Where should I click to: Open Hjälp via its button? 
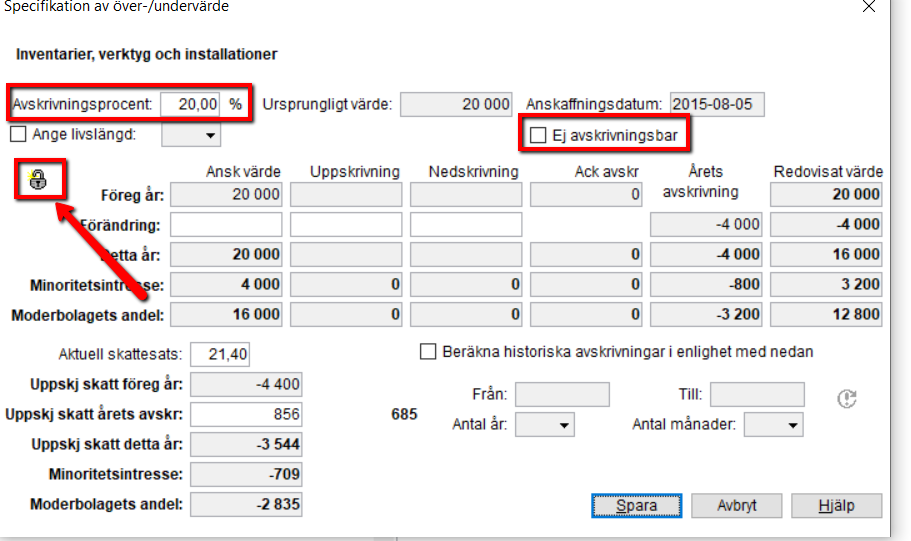pyautogui.click(x=837, y=506)
